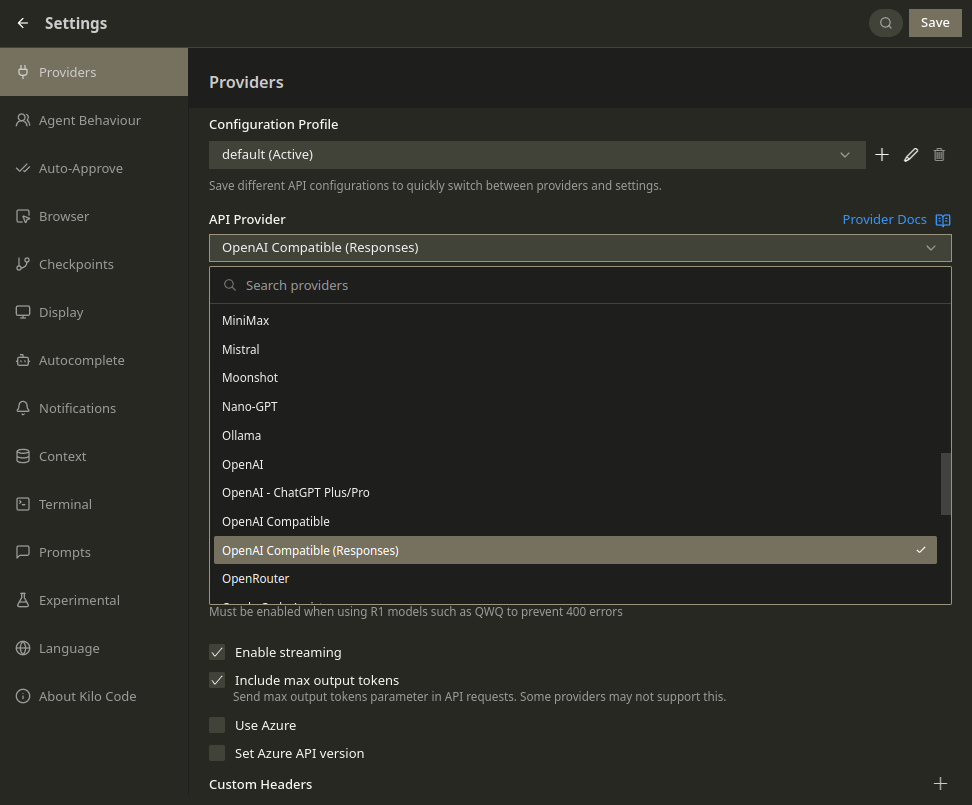This screenshot has width=972, height=805.
Task: Open the Display monitor icon
Action: (x=23, y=312)
